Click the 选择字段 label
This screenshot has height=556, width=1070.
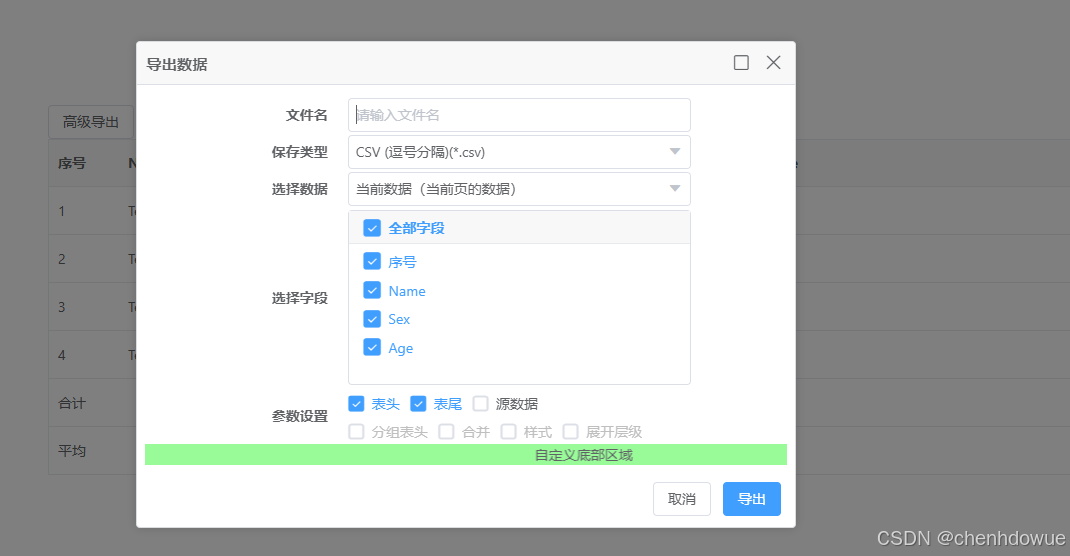coord(300,298)
